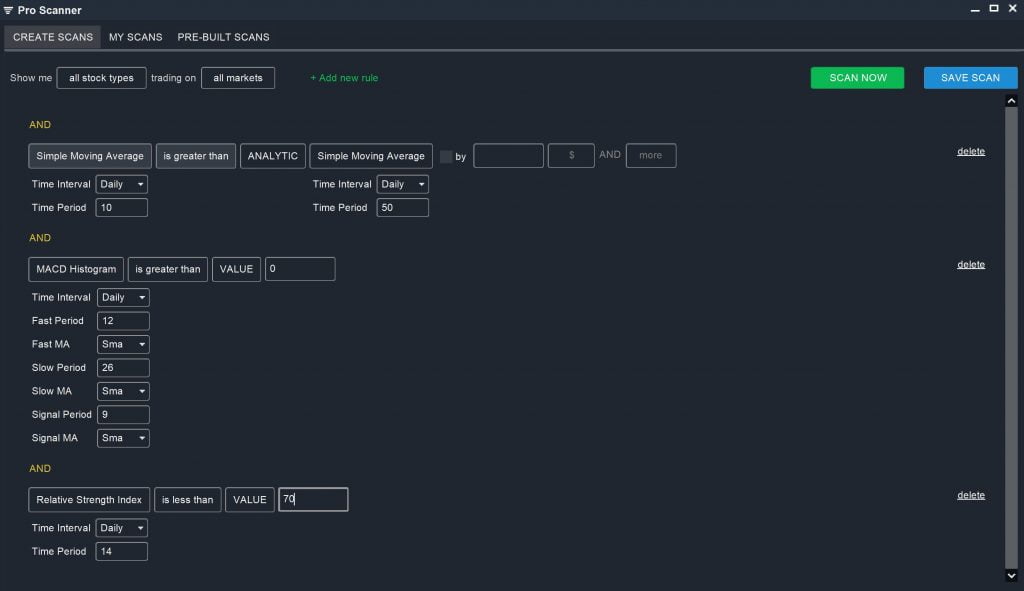Image resolution: width=1024 pixels, height=591 pixels.
Task: Open the Time Interval dropdown for the RSI rule
Action: (122, 527)
